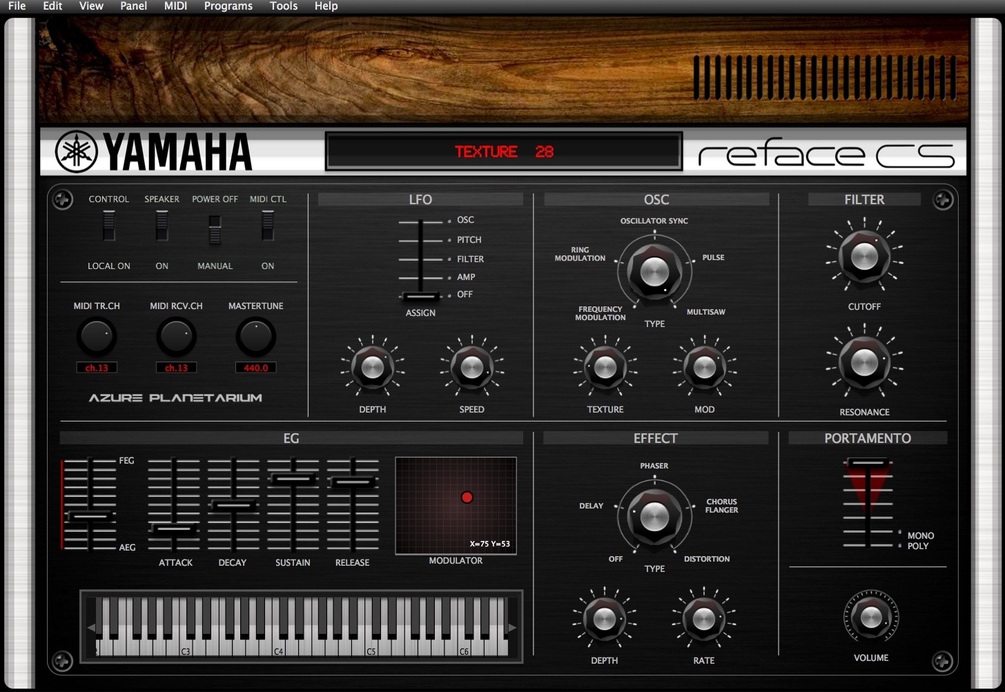Open the Tools menu

(x=283, y=6)
